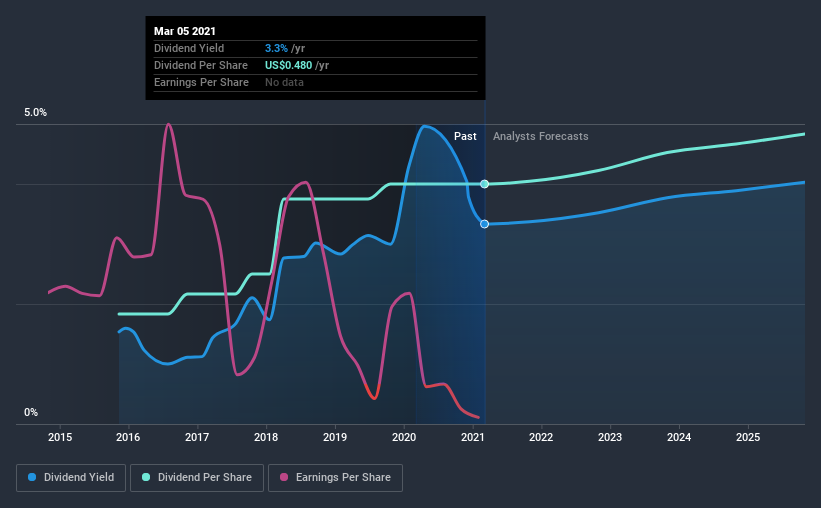Click the No data earnings value in tooltip
Image resolution: width=821 pixels, height=508 pixels.
pos(284,82)
